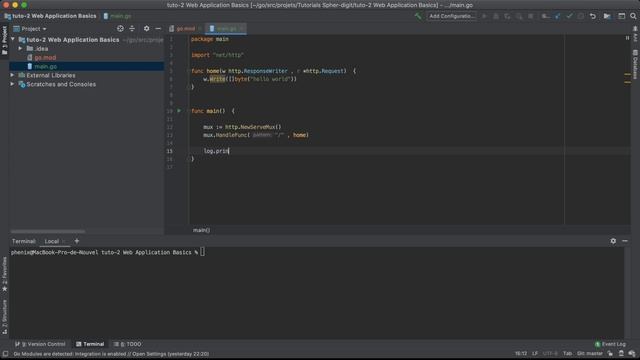This screenshot has height=360, width=640.
Task: Open the Tab indent settings selector
Action: click(567, 353)
